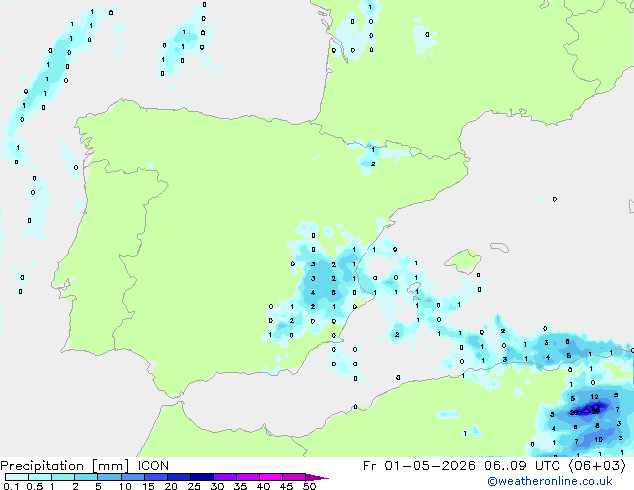Select the 40–45 mm magenta legend swatch
The height and width of the screenshot is (490, 634).
coord(271,477)
